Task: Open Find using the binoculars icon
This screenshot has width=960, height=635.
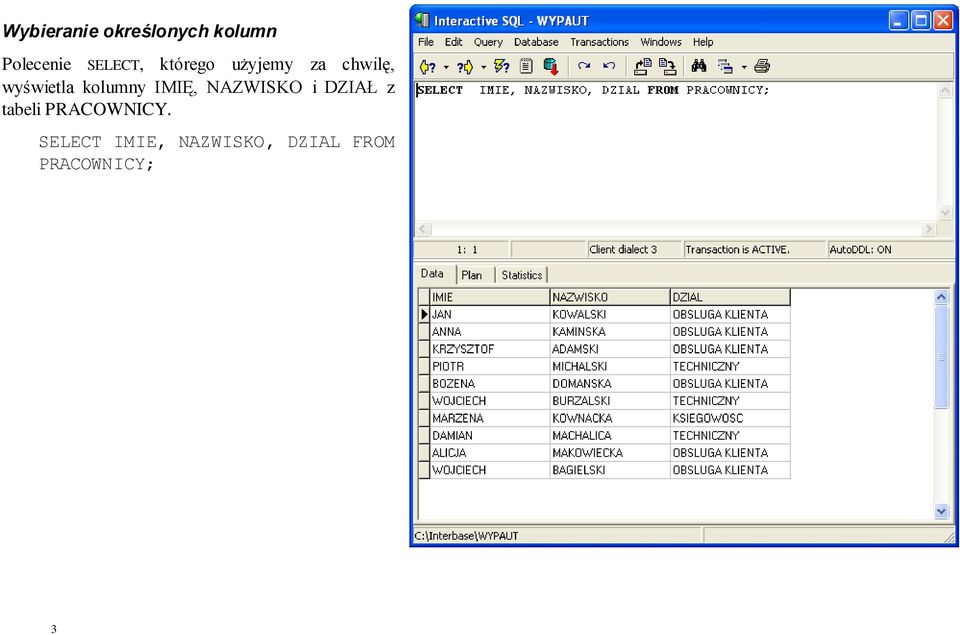Action: point(699,66)
